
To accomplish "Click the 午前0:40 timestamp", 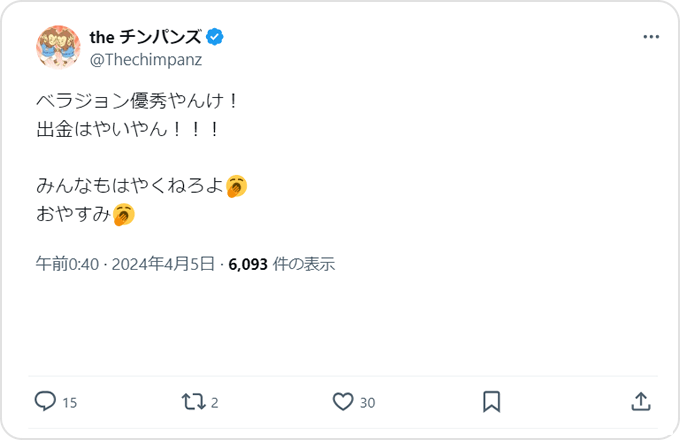I will click(68, 265).
